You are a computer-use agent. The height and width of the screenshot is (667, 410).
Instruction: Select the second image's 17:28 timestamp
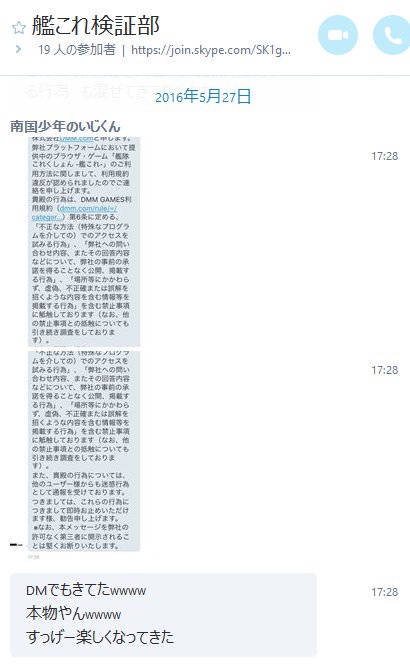[x=384, y=370]
